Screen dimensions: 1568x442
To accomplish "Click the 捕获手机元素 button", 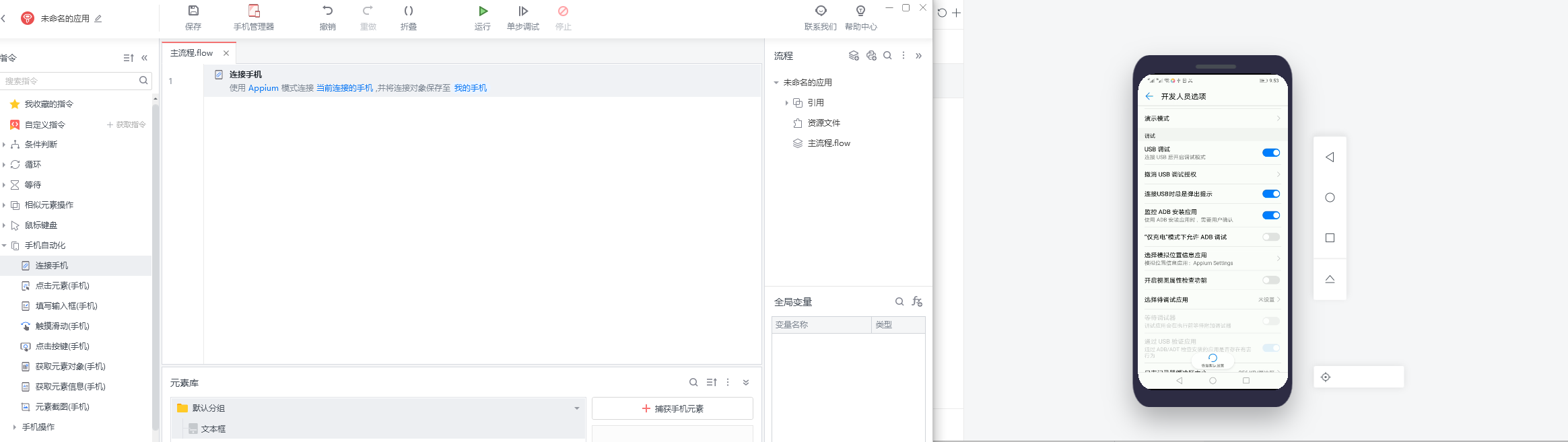I will (x=673, y=408).
